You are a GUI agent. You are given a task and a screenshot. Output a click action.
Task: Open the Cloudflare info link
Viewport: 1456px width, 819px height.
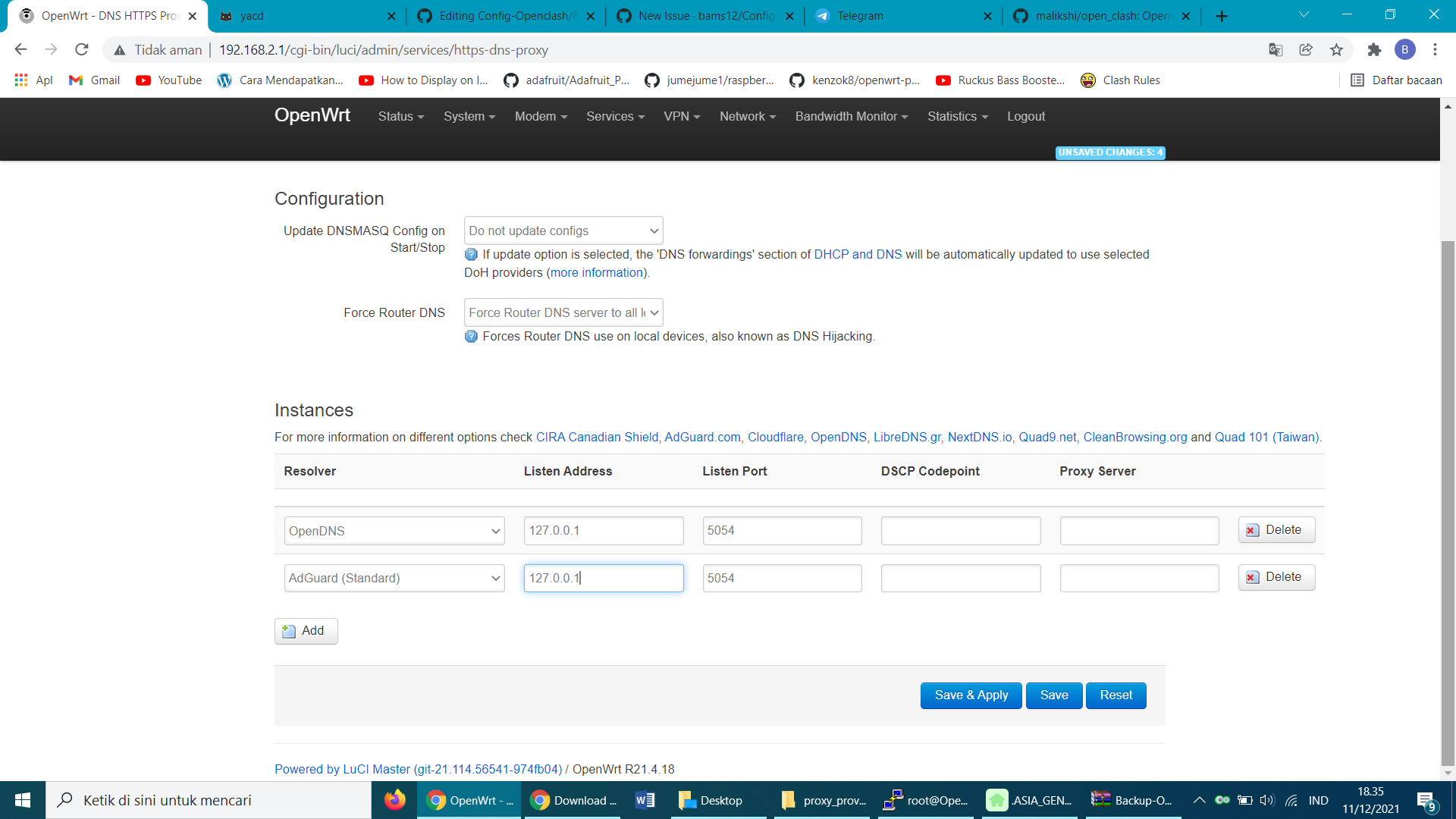click(x=776, y=438)
